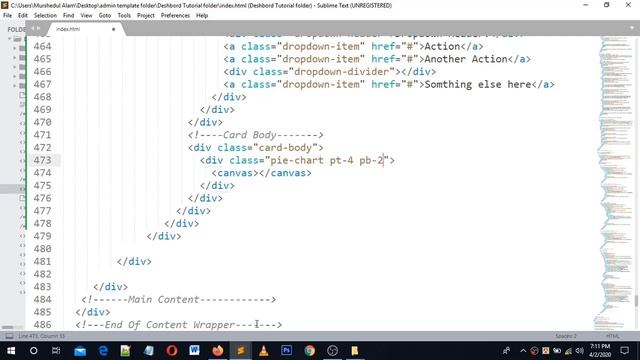The image size is (640, 360).
Task: Open the network tray icon
Action: pos(568,351)
